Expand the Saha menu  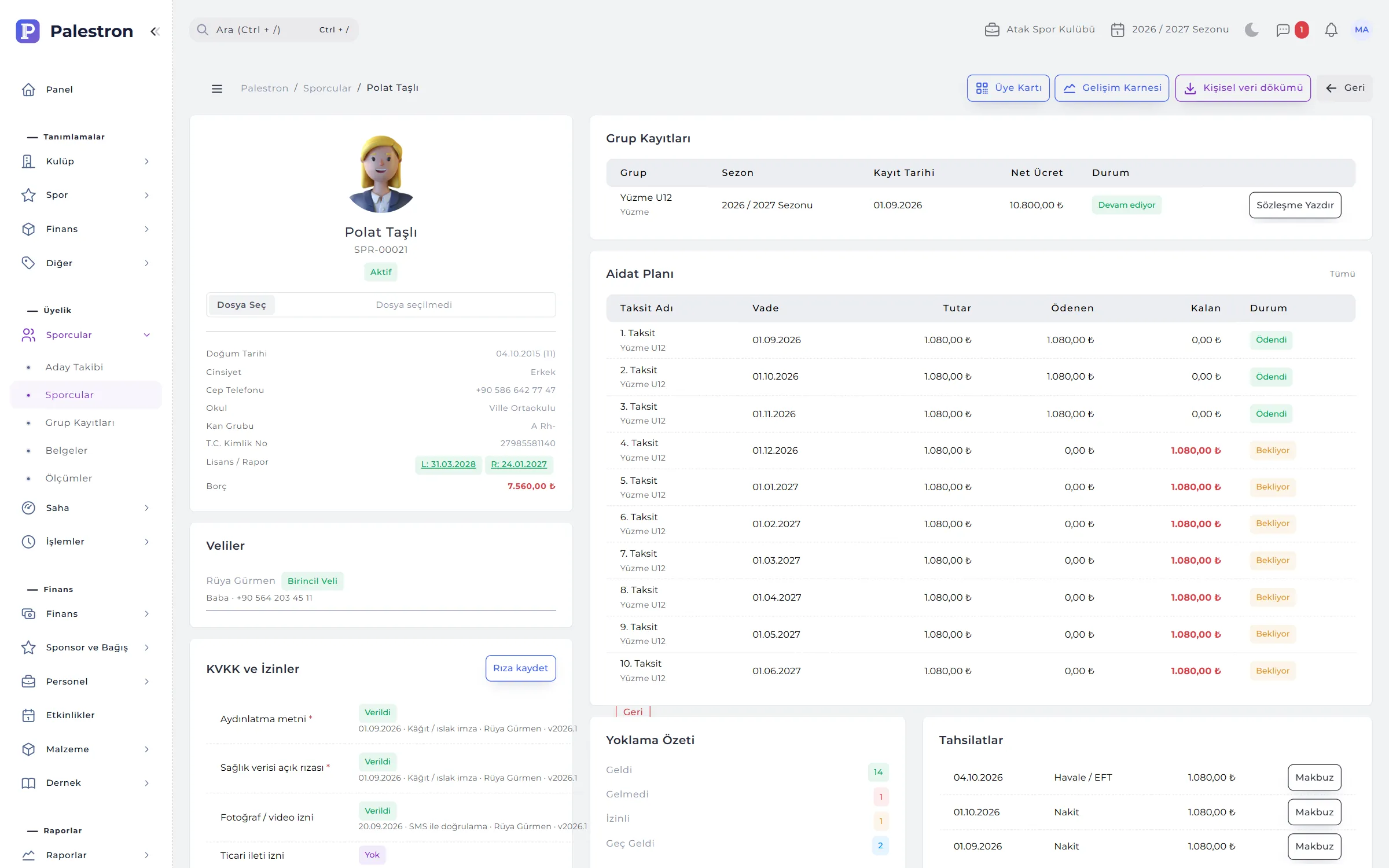(86, 508)
